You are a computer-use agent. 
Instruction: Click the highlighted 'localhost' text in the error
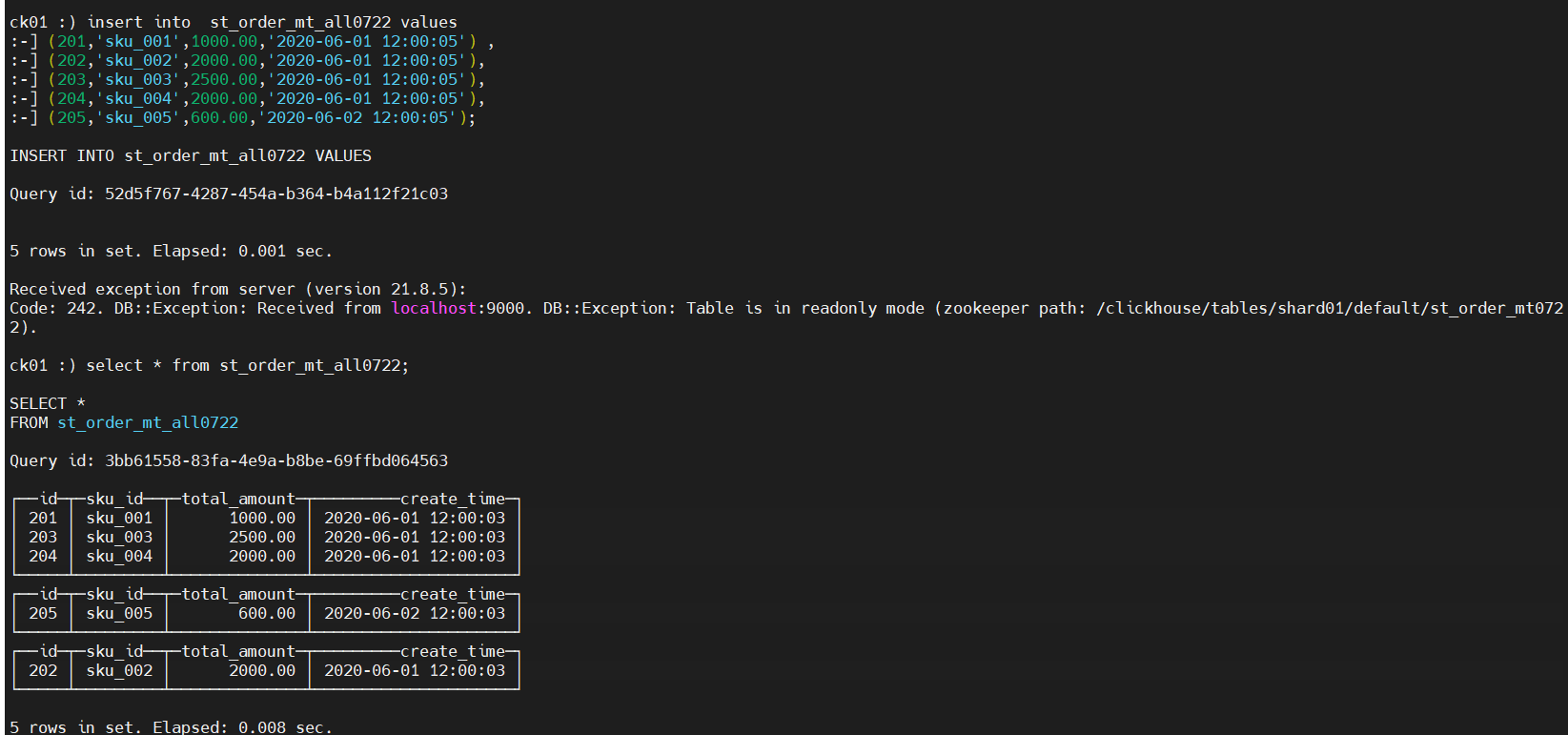pos(434,308)
